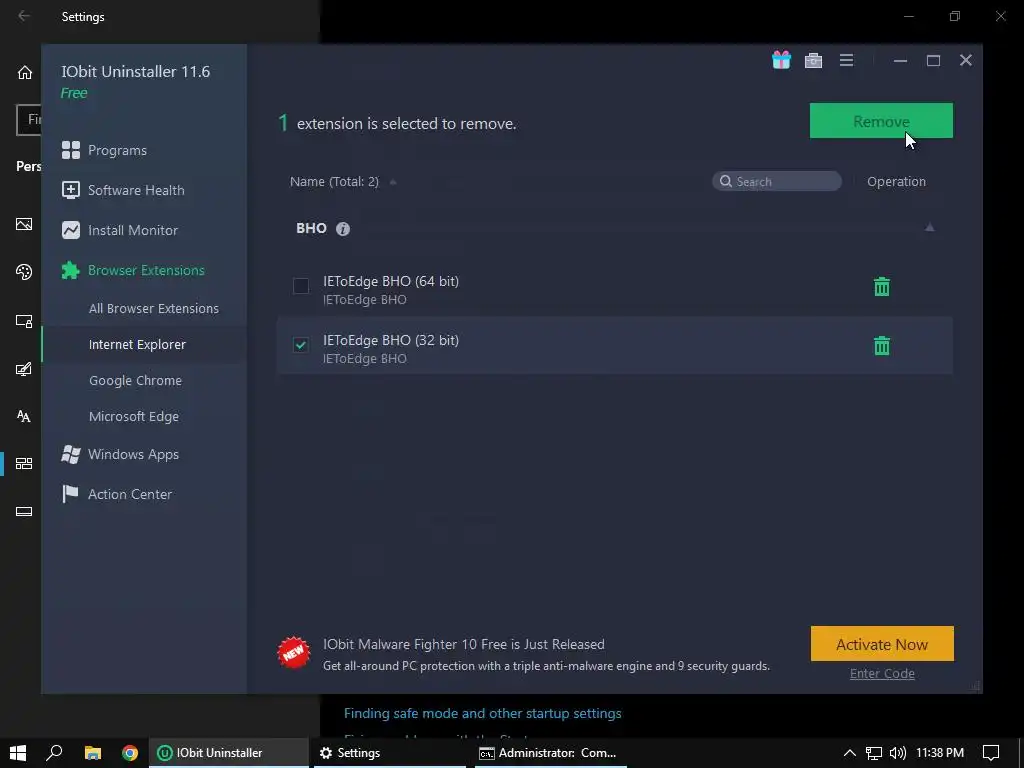Open File Explorer from taskbar
Screen dimensions: 1024x768
tap(93, 753)
